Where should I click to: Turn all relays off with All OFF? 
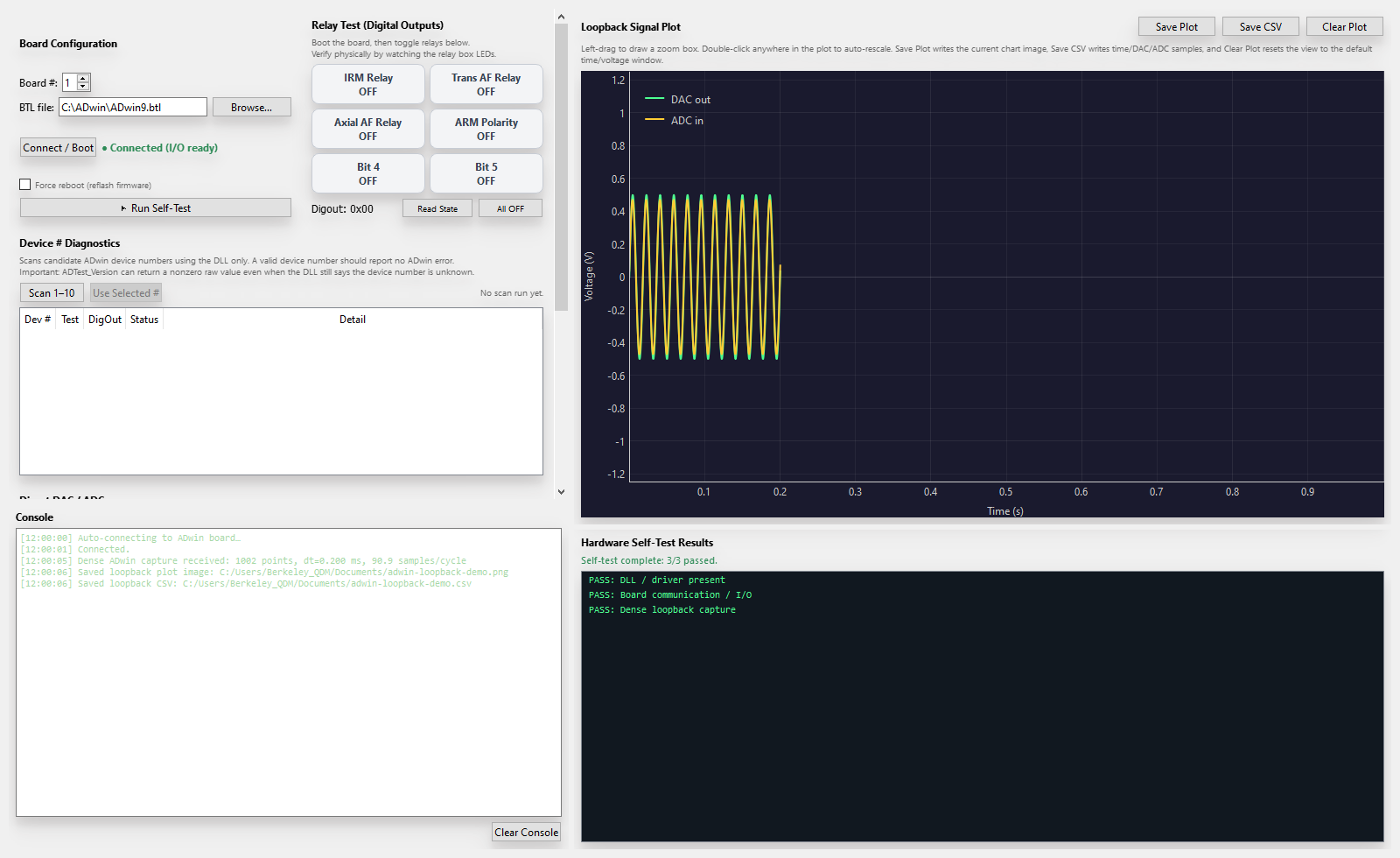pyautogui.click(x=510, y=208)
